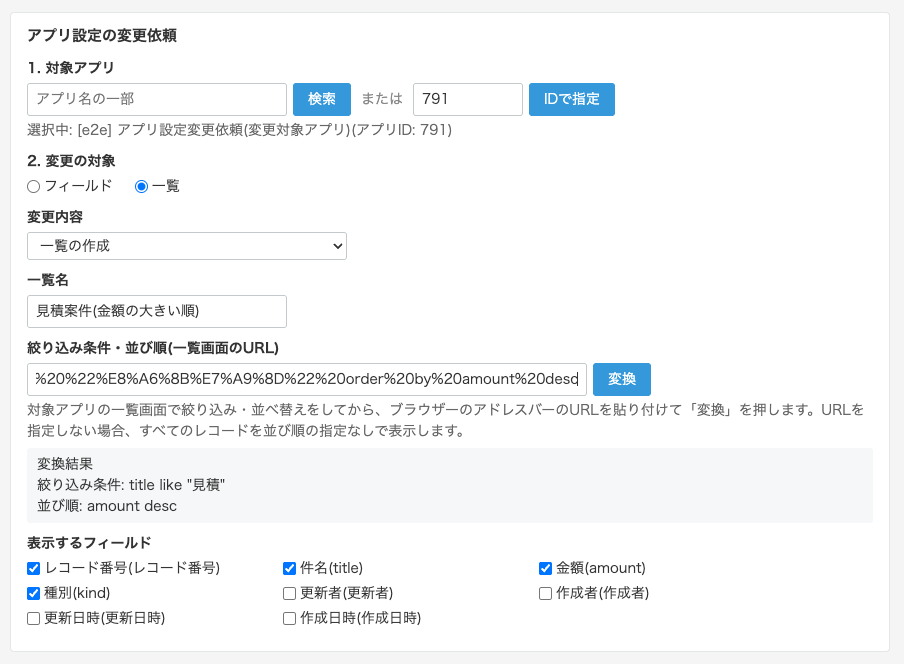Focus the app ID field containing 791
This screenshot has width=904, height=664.
pyautogui.click(x=468, y=99)
